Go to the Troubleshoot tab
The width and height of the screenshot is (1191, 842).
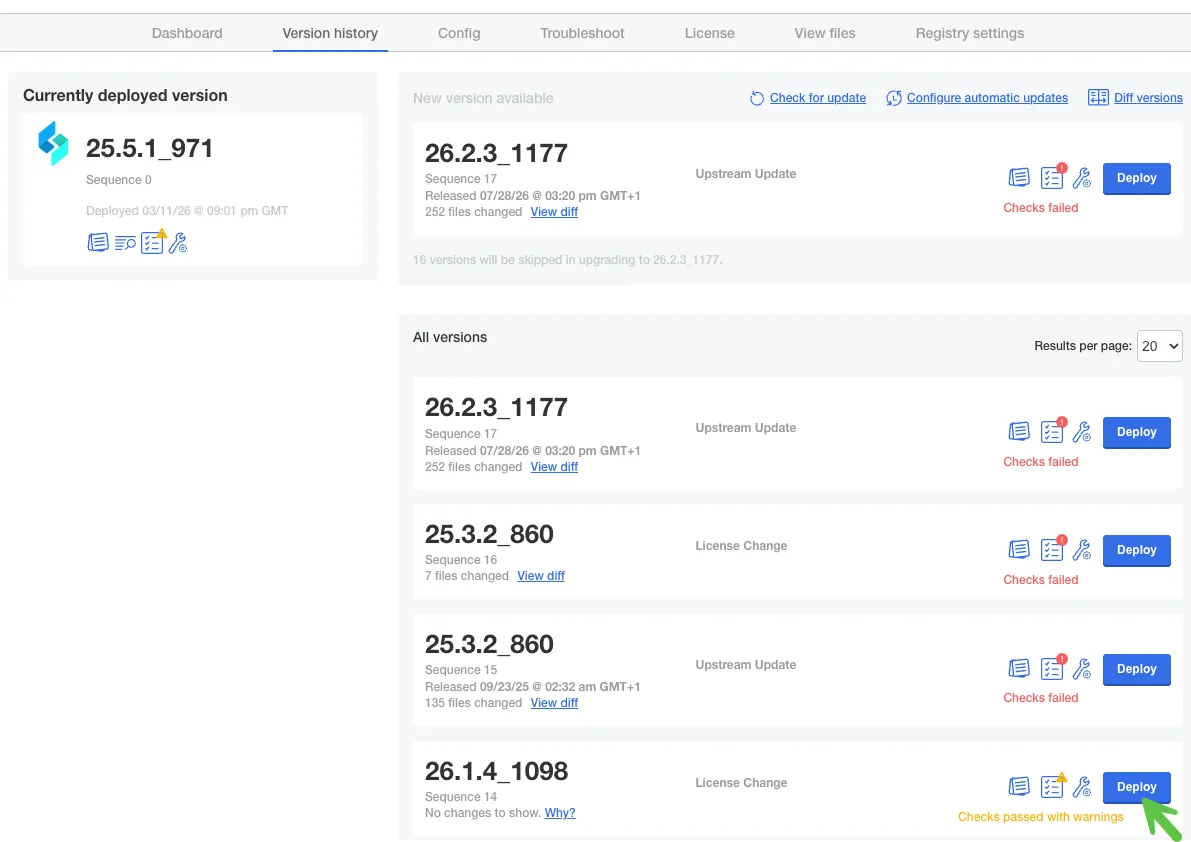[582, 33]
